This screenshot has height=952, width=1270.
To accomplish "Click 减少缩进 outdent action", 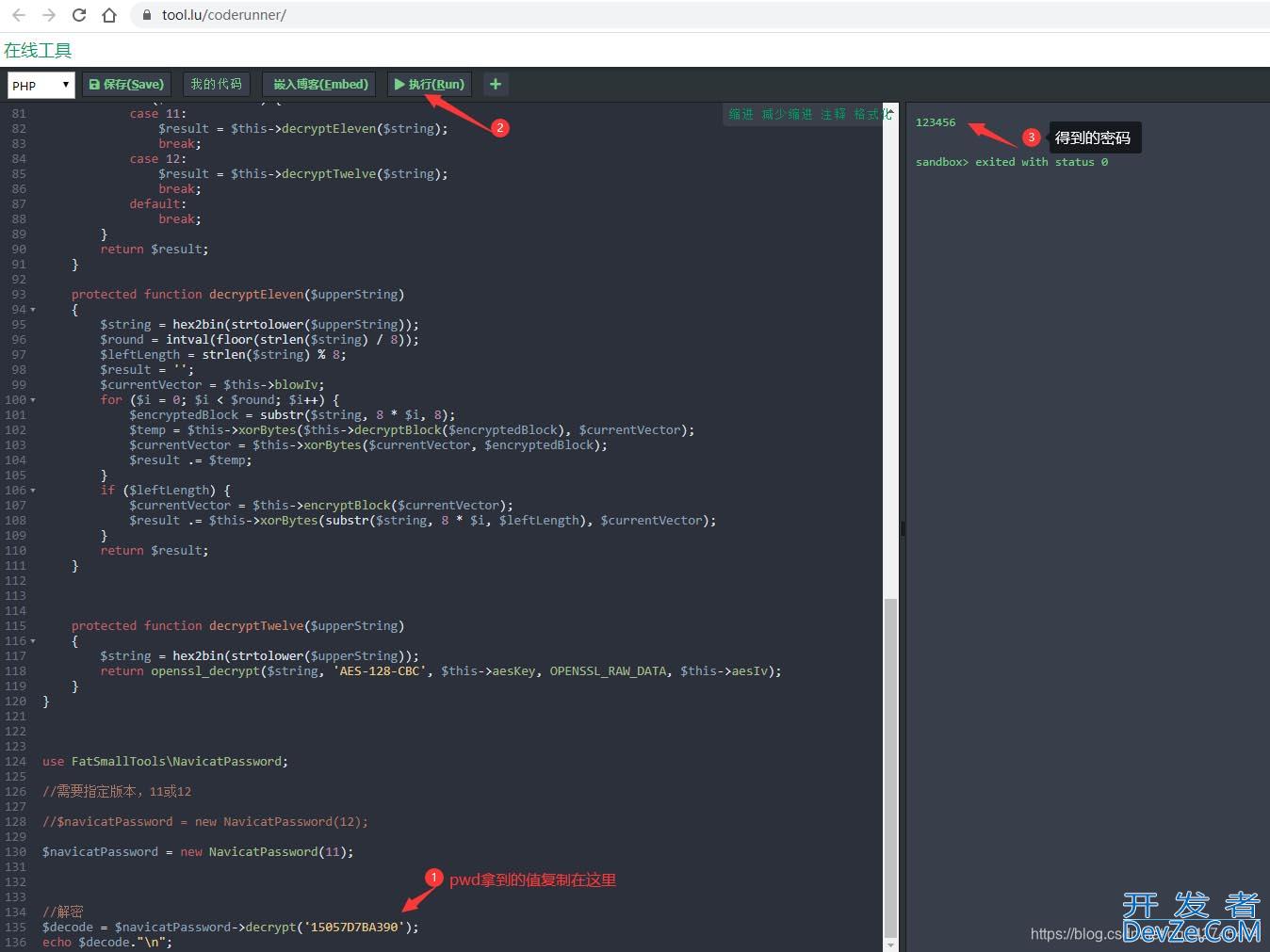I will tap(787, 114).
